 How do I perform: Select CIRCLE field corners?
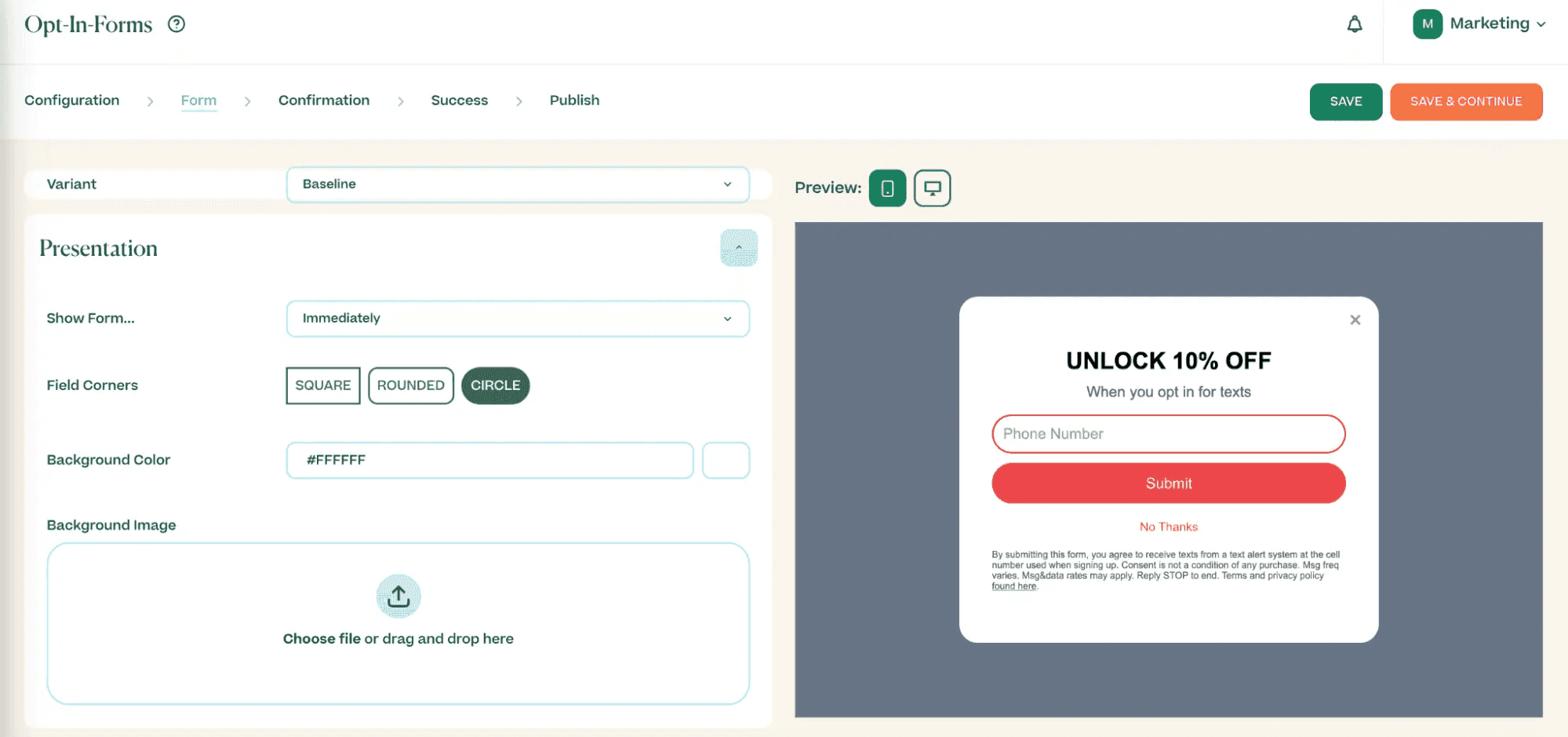click(495, 385)
